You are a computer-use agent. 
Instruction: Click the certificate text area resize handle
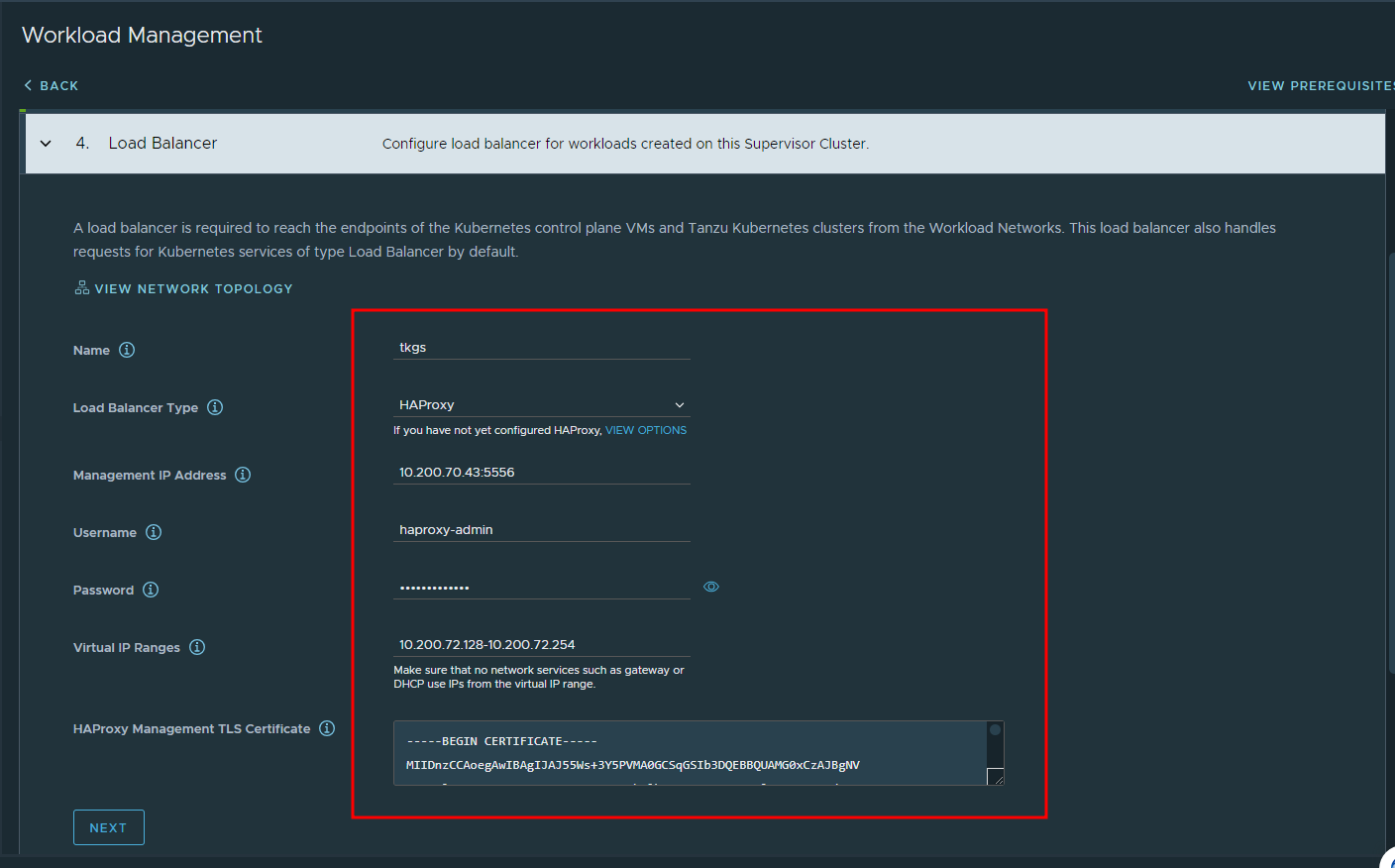(x=997, y=777)
